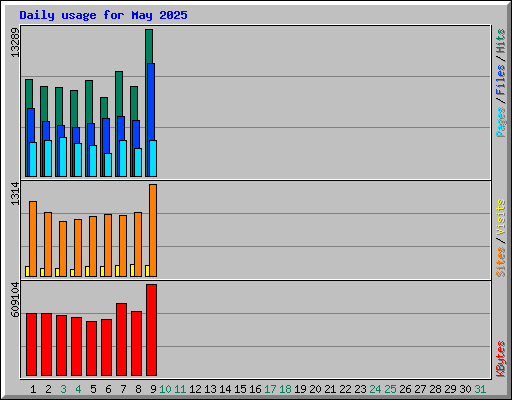Click the yellow Visits bar for day 8

pos(132,270)
